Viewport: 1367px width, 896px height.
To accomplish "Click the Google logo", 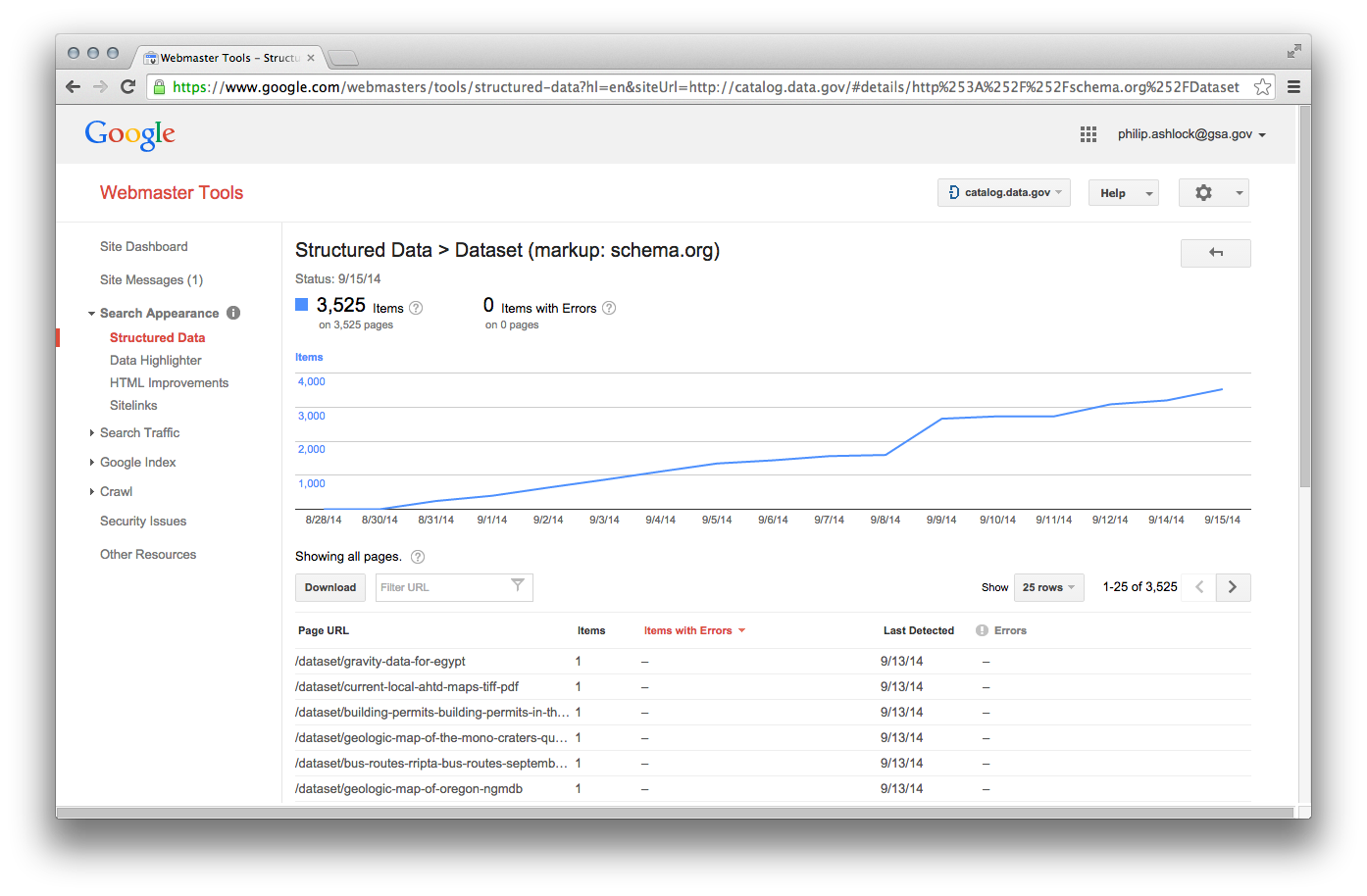I will (129, 134).
